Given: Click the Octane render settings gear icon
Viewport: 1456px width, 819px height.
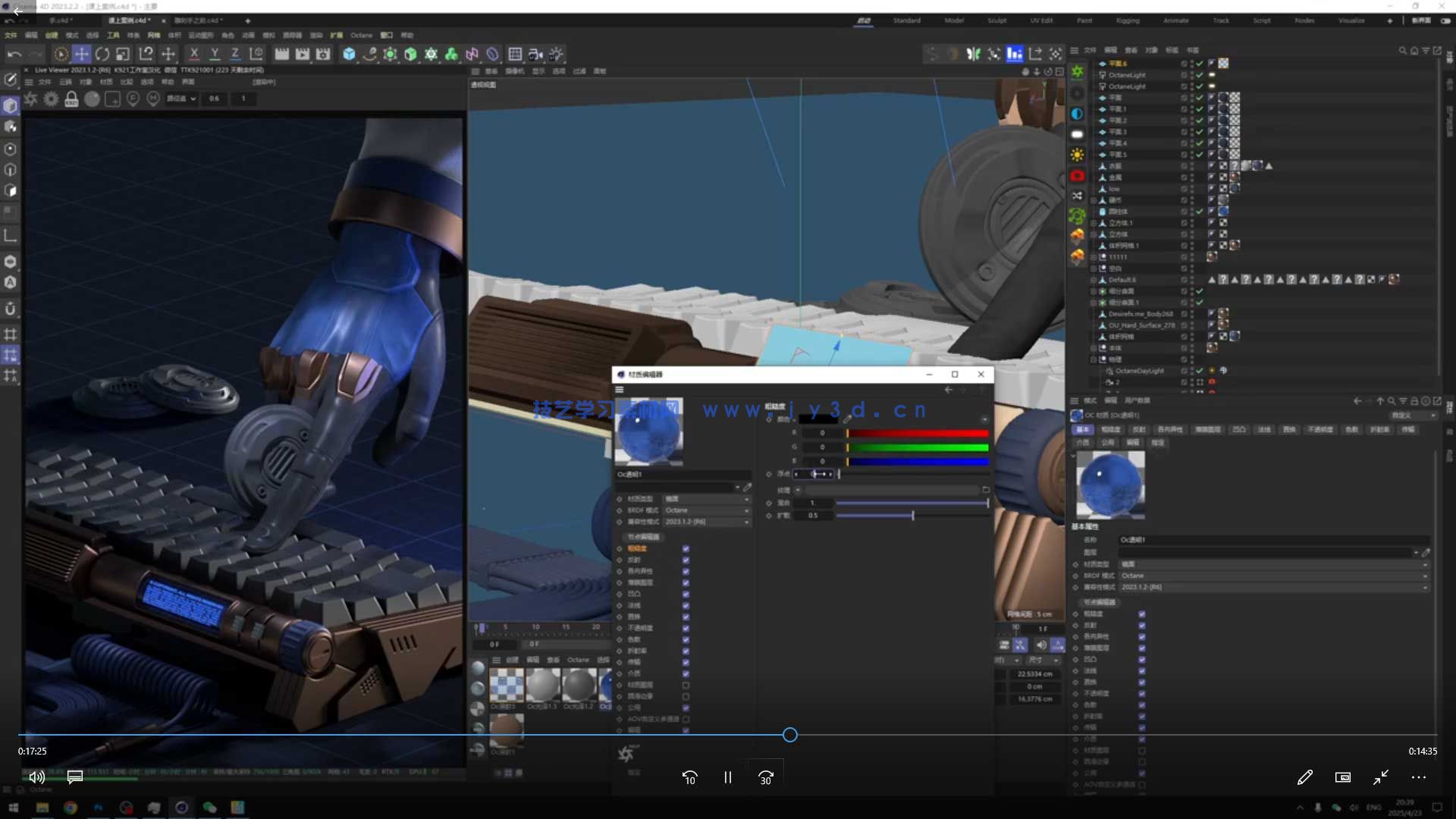Looking at the screenshot, I should tap(51, 99).
